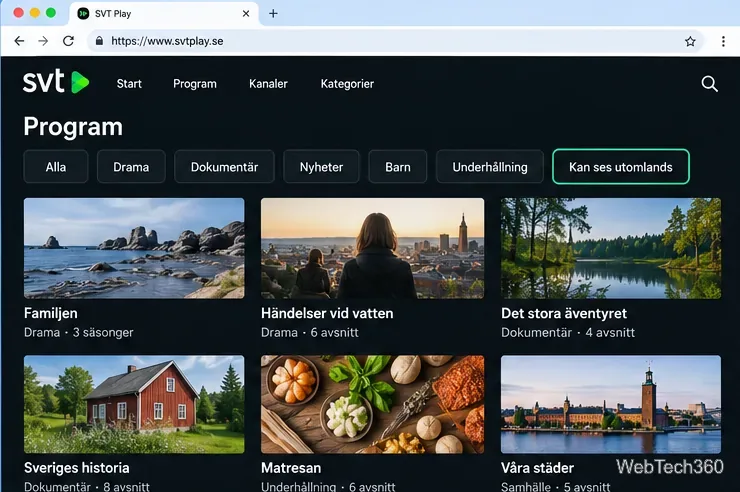Filter programs by Underhållning

490,167
